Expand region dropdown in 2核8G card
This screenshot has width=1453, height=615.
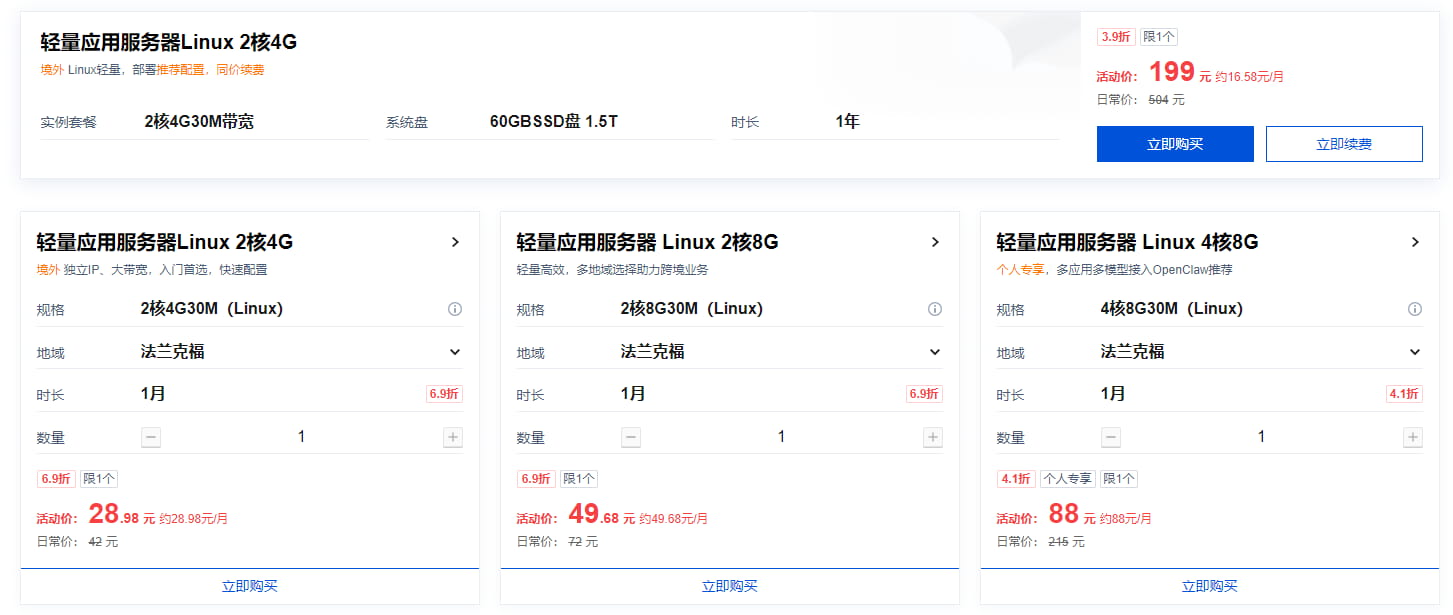[935, 352]
